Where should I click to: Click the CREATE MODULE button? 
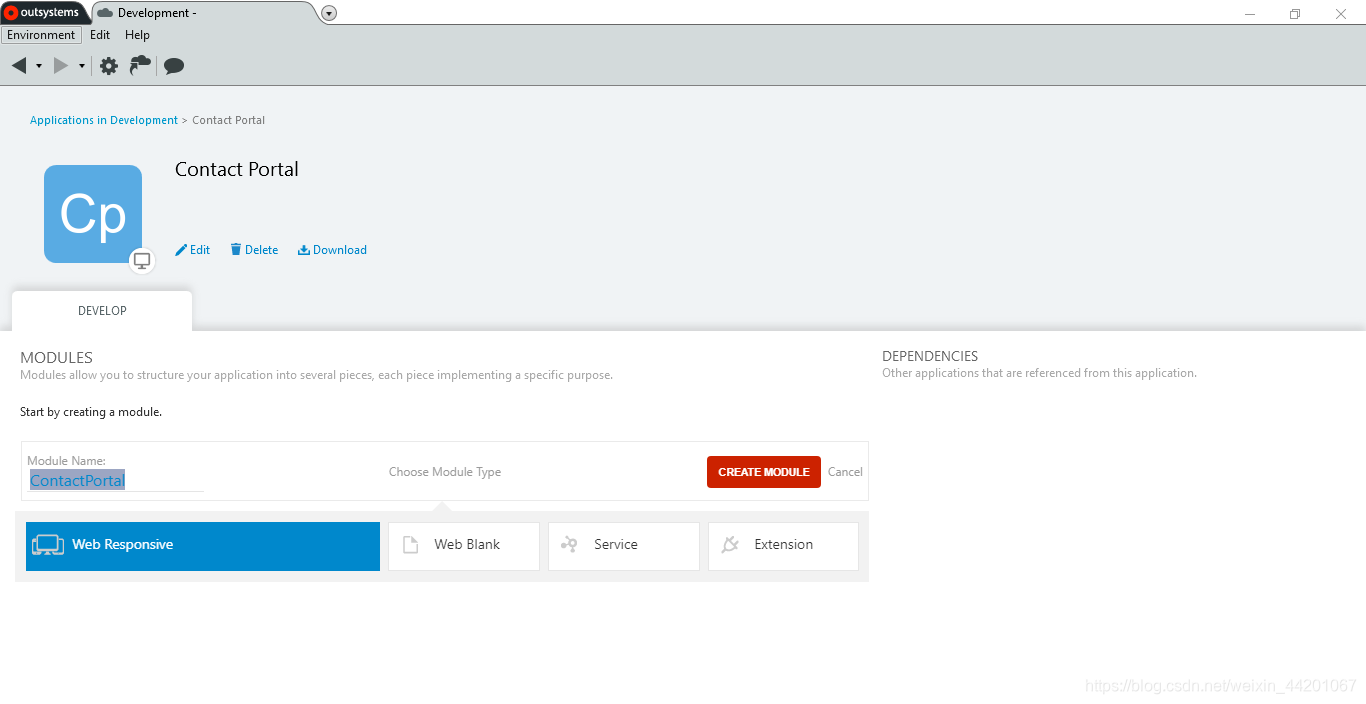pyautogui.click(x=764, y=472)
